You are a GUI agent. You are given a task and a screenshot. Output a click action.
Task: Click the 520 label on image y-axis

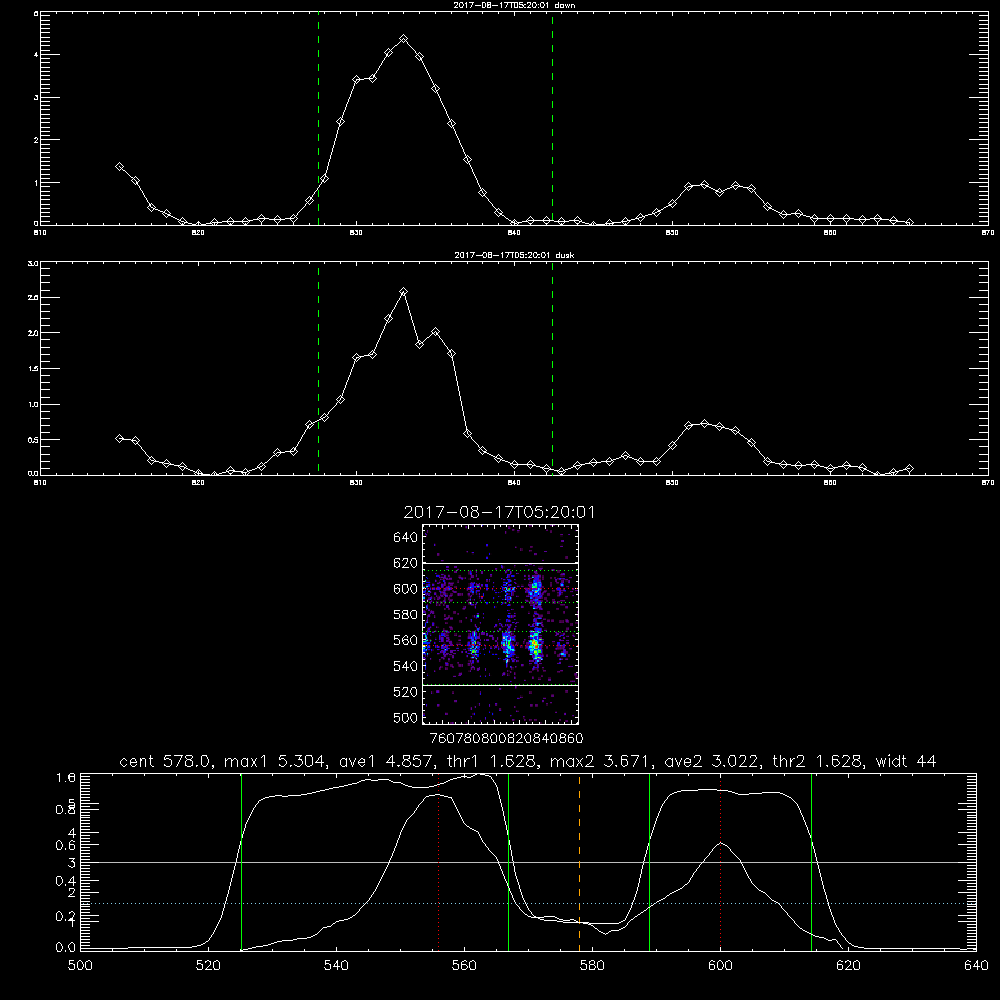[x=406, y=692]
